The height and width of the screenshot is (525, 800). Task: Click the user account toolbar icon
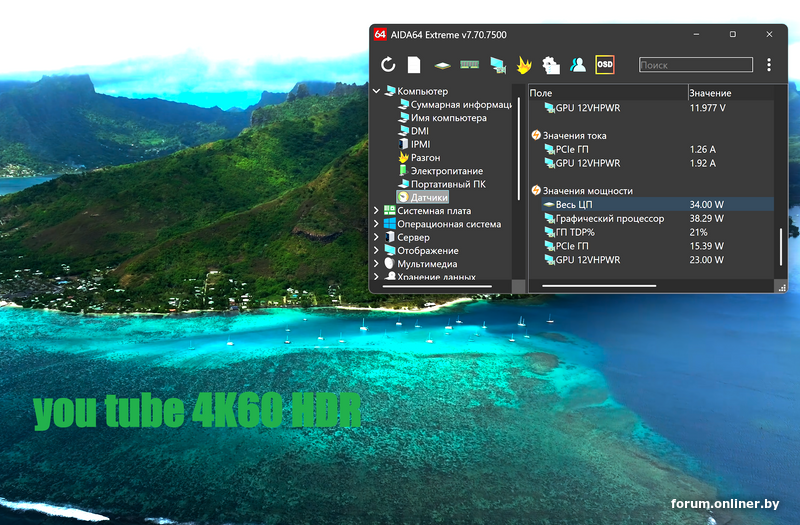click(x=578, y=65)
